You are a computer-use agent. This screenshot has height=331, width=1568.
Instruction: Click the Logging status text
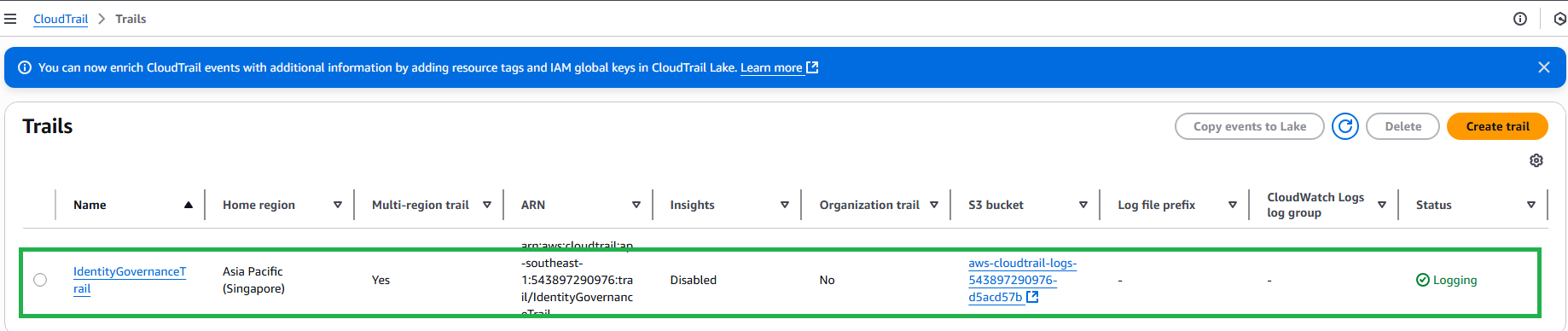1455,280
